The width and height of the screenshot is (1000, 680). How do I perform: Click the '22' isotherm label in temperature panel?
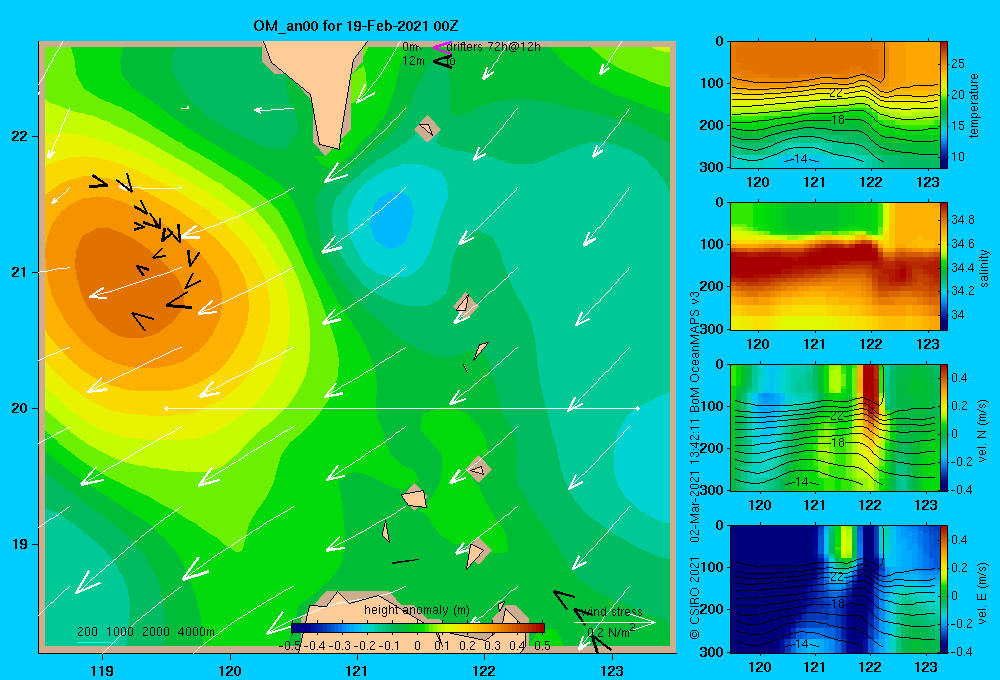click(x=836, y=92)
